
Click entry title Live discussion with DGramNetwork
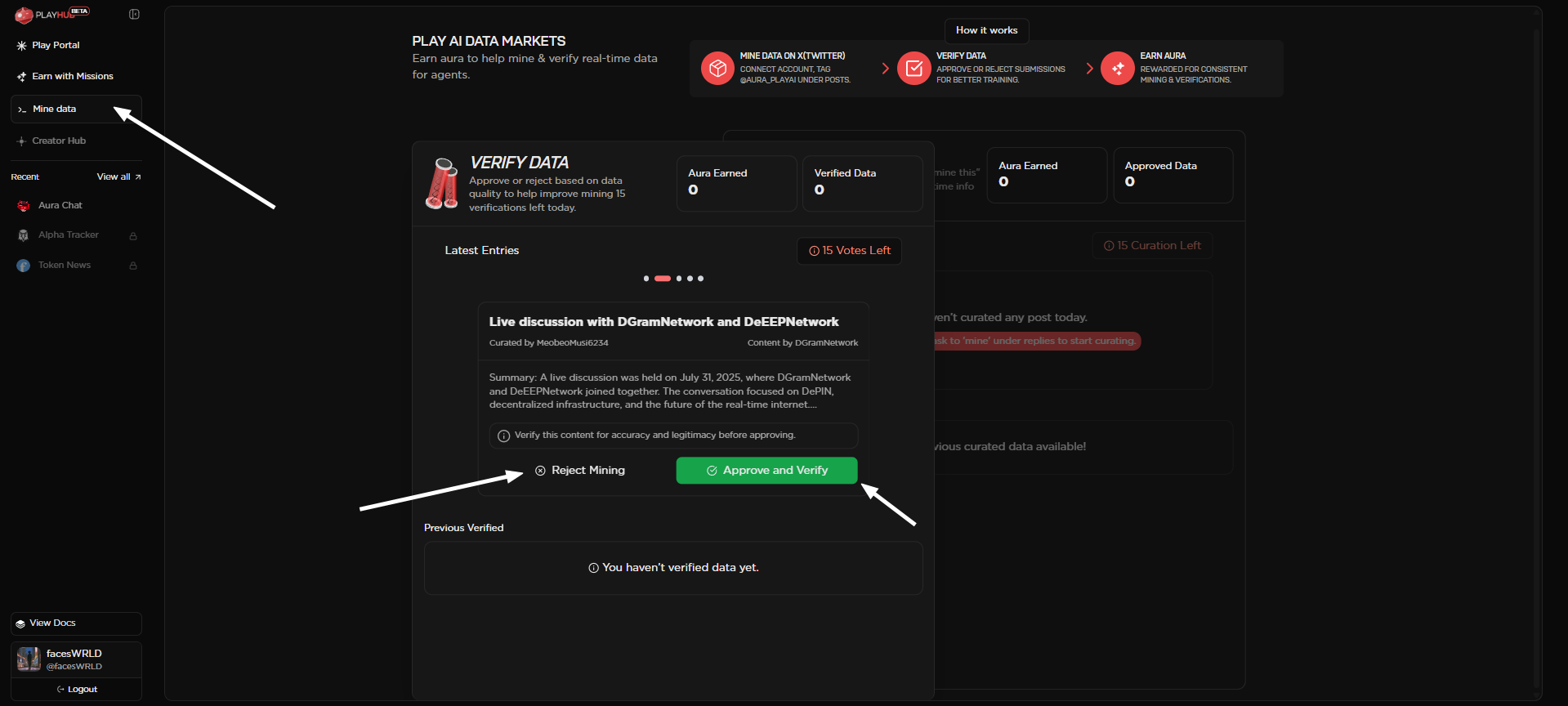pyautogui.click(x=664, y=322)
